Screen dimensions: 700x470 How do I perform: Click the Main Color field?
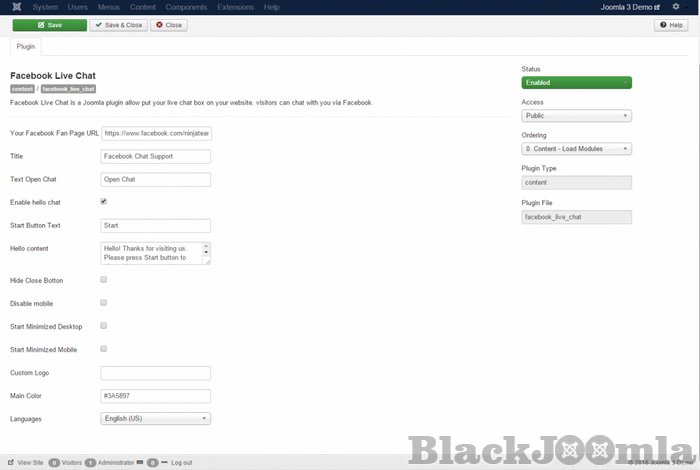[x=156, y=396]
